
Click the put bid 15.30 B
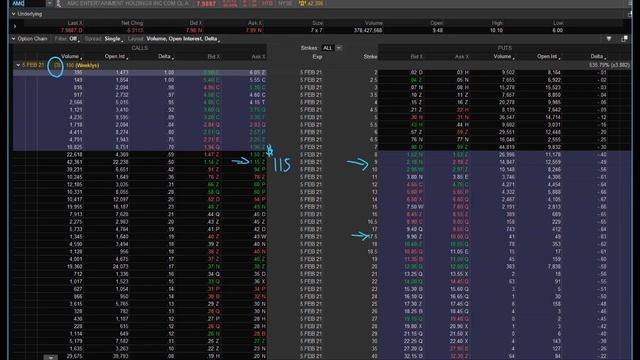pyautogui.click(x=413, y=289)
